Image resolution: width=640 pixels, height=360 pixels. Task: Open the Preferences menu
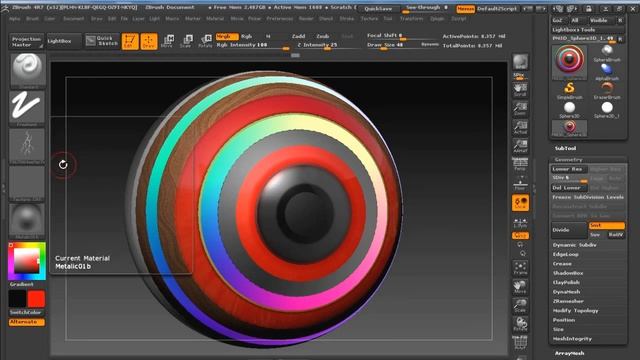[281, 19]
